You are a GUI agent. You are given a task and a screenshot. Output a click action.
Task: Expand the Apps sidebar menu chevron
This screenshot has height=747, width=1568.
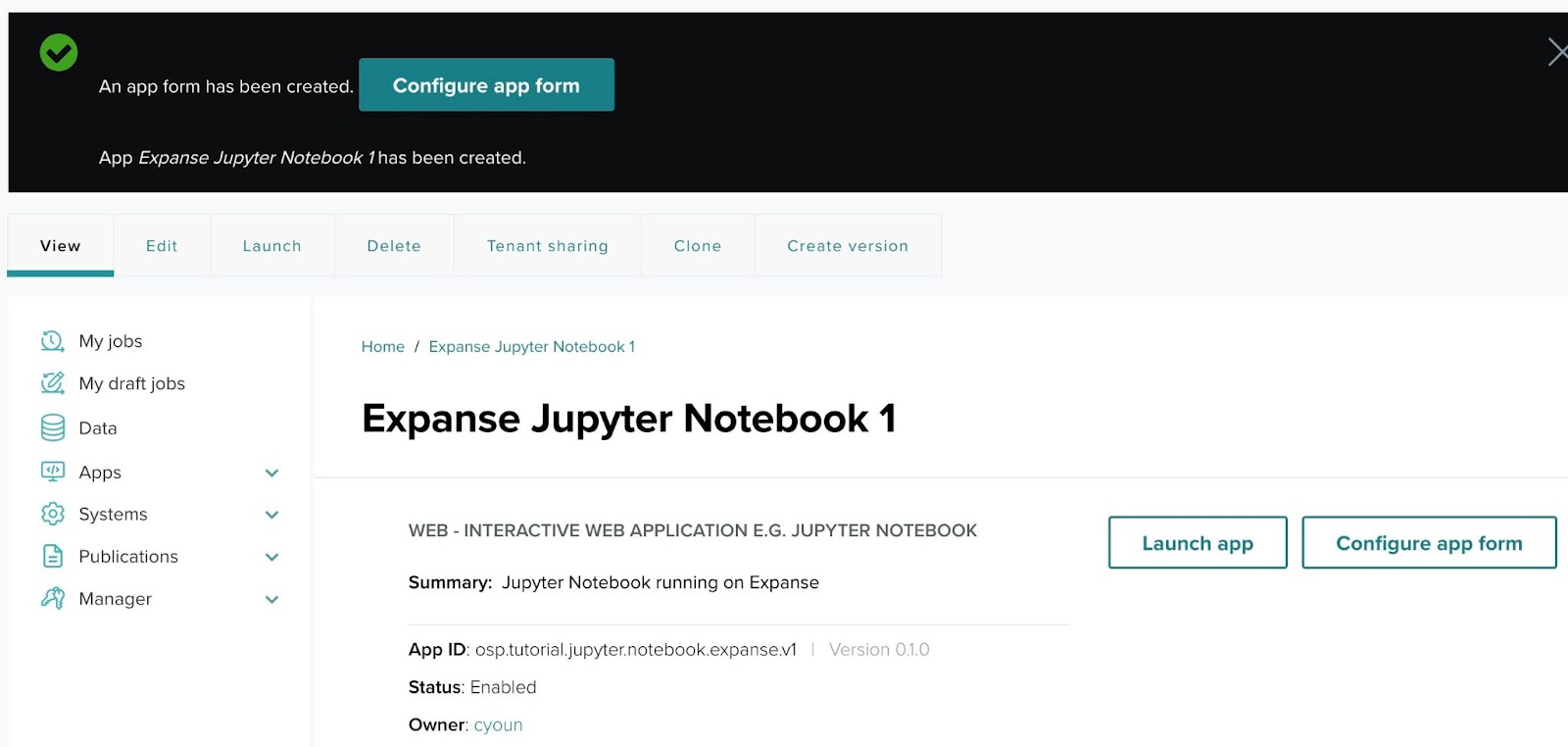272,473
